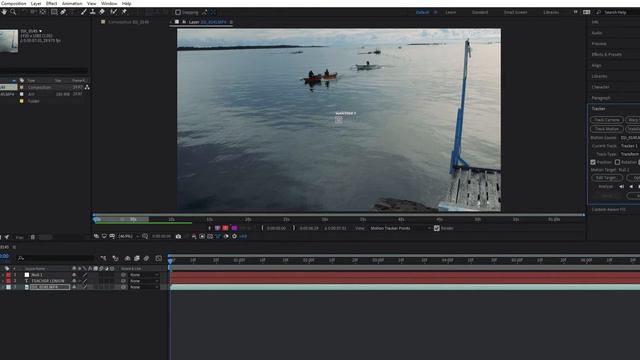
Task: Open the Track Type dropdown in Tracker
Action: point(630,154)
